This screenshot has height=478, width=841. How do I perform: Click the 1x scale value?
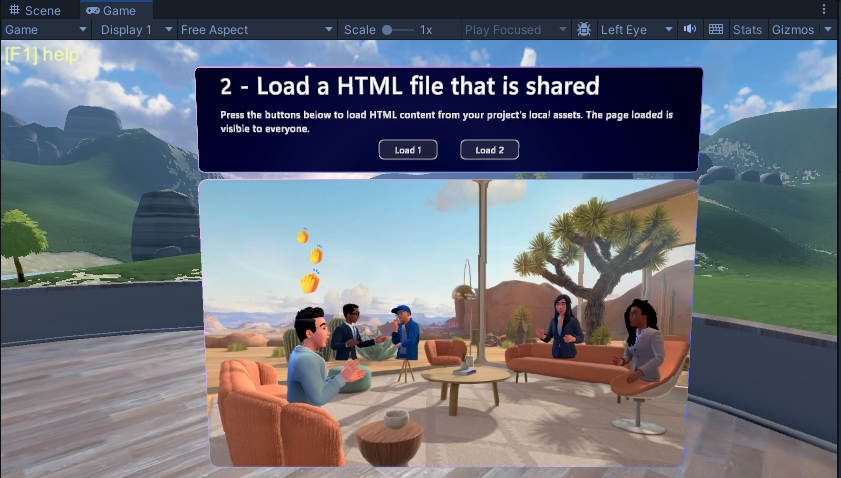pos(426,30)
